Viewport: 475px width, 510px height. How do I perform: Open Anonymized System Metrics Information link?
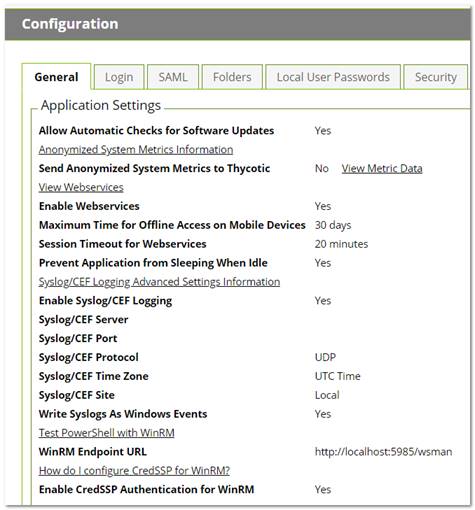click(136, 150)
